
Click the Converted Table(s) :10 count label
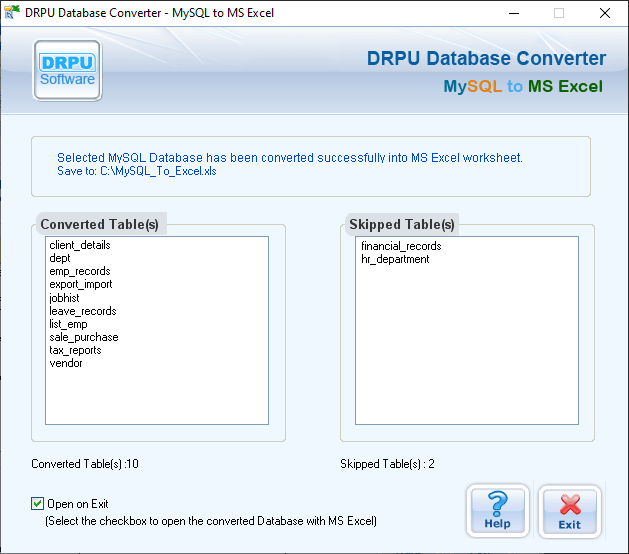click(85, 464)
